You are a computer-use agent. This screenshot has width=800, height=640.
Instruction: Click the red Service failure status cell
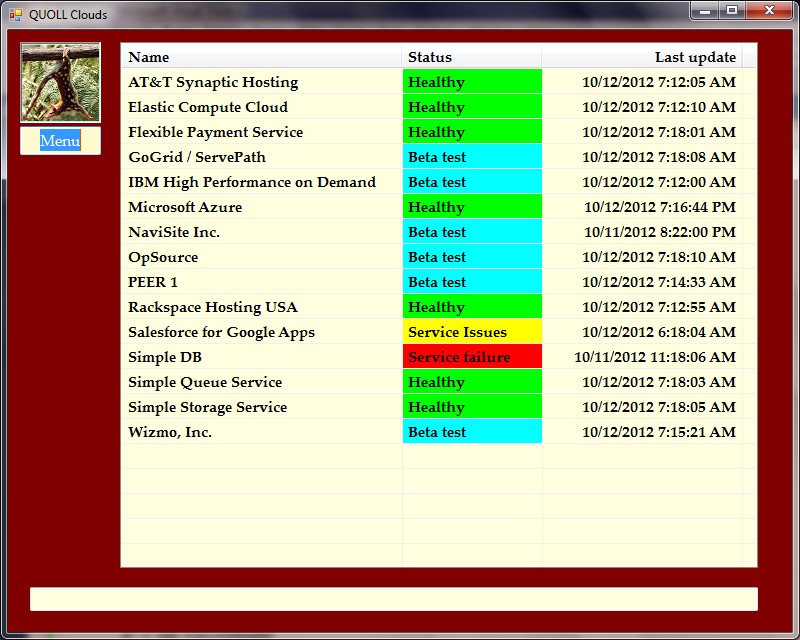tap(472, 357)
